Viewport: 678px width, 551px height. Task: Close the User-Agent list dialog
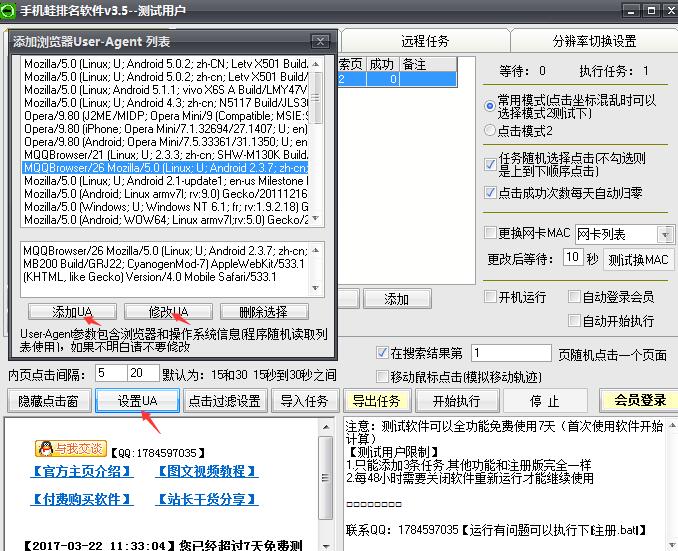(319, 42)
